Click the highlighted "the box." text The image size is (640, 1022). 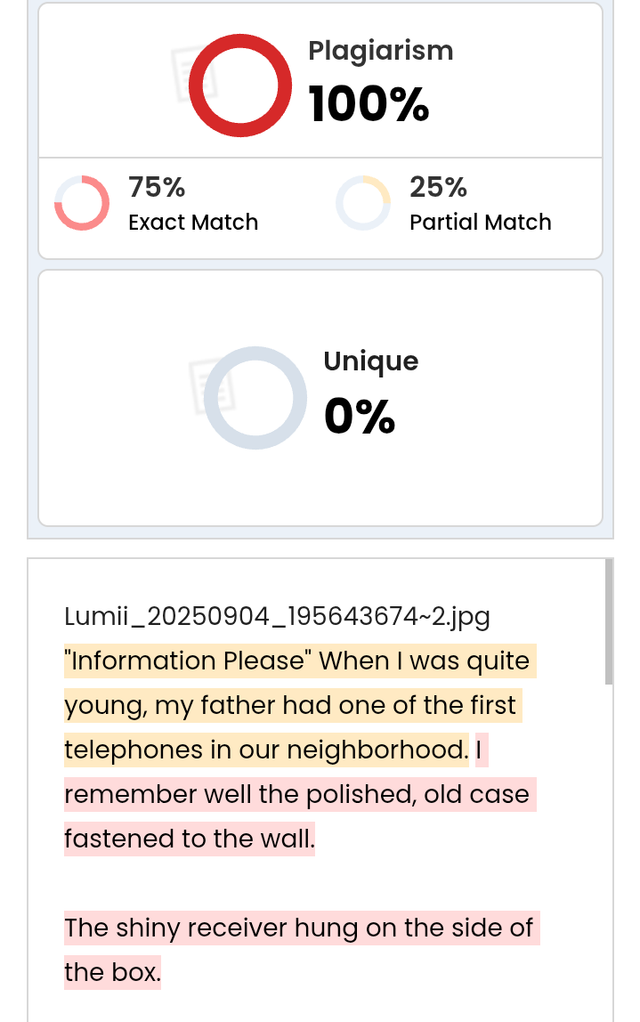[112, 972]
